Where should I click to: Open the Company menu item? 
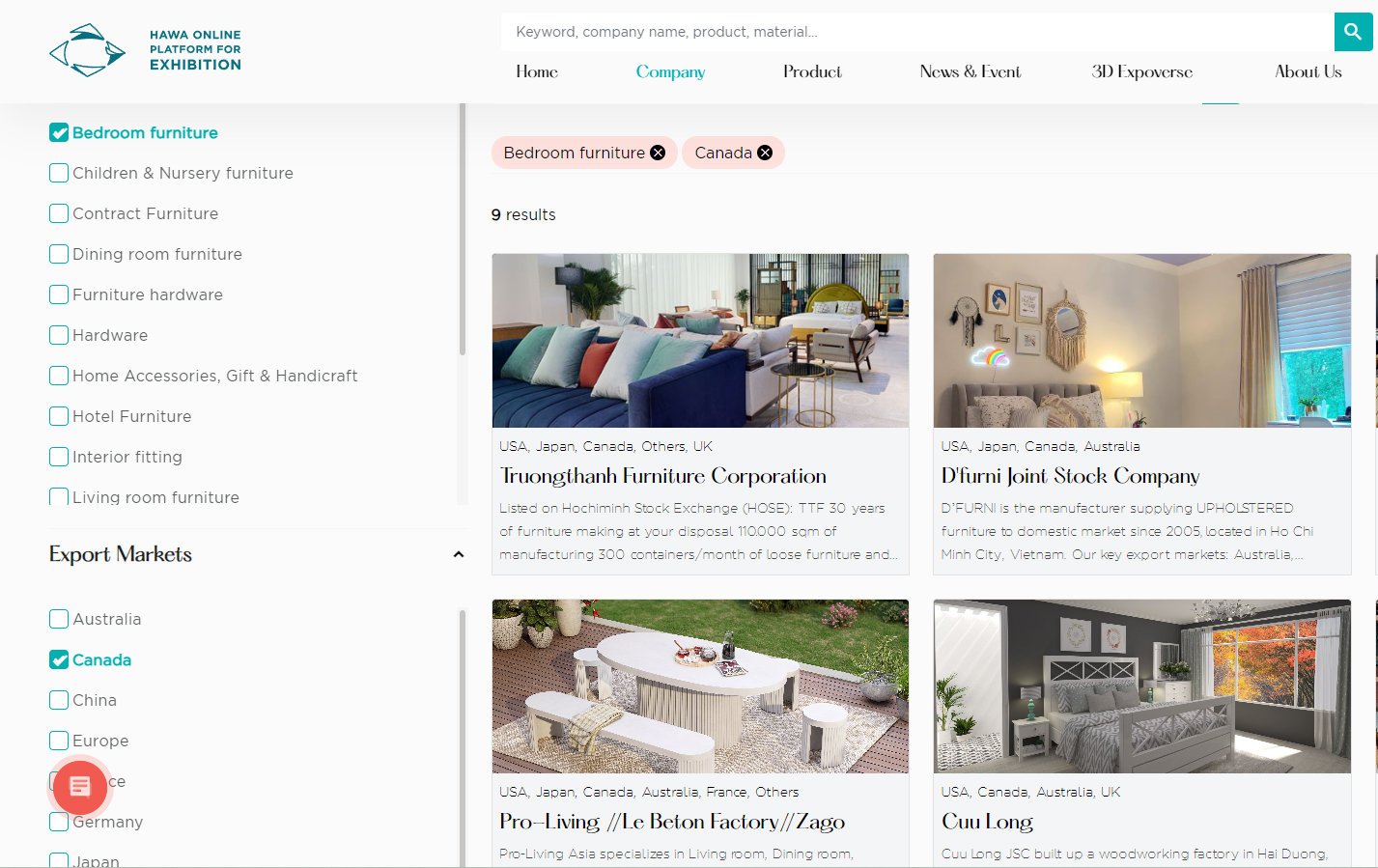click(670, 72)
